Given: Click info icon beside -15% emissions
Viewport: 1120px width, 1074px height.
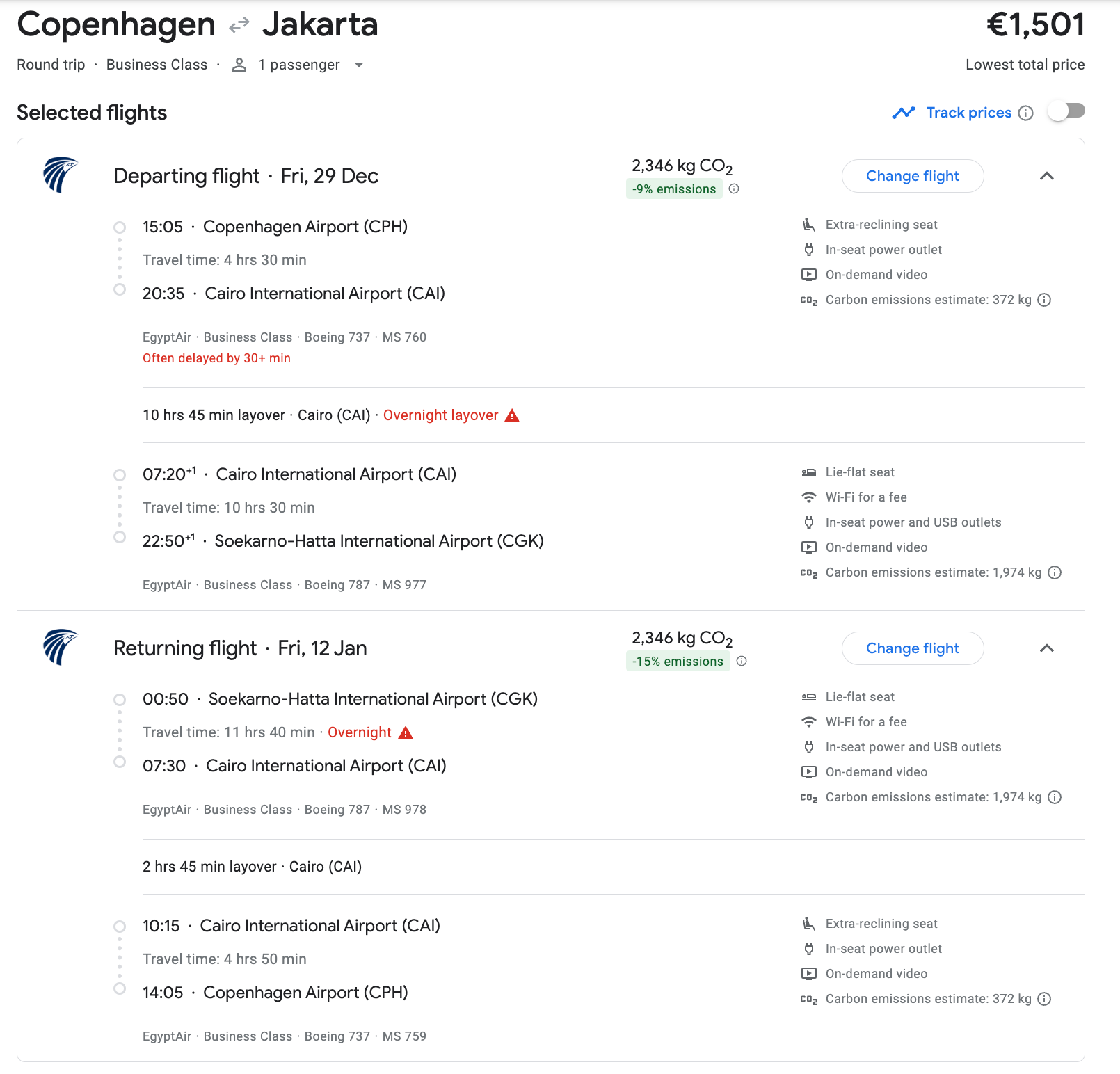Looking at the screenshot, I should click(x=742, y=661).
